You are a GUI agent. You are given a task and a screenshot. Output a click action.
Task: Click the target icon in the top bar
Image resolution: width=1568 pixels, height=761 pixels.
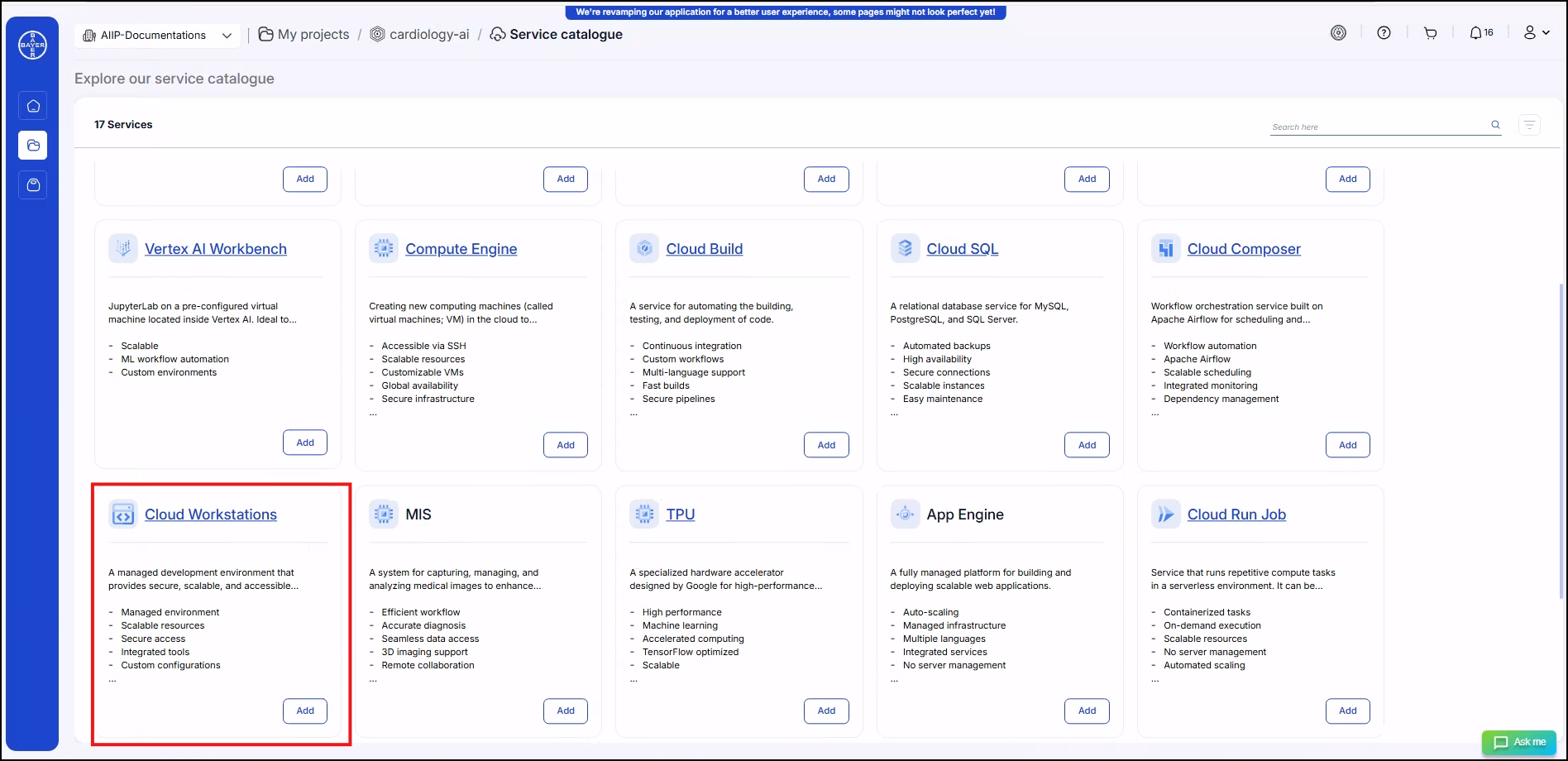(x=1338, y=33)
